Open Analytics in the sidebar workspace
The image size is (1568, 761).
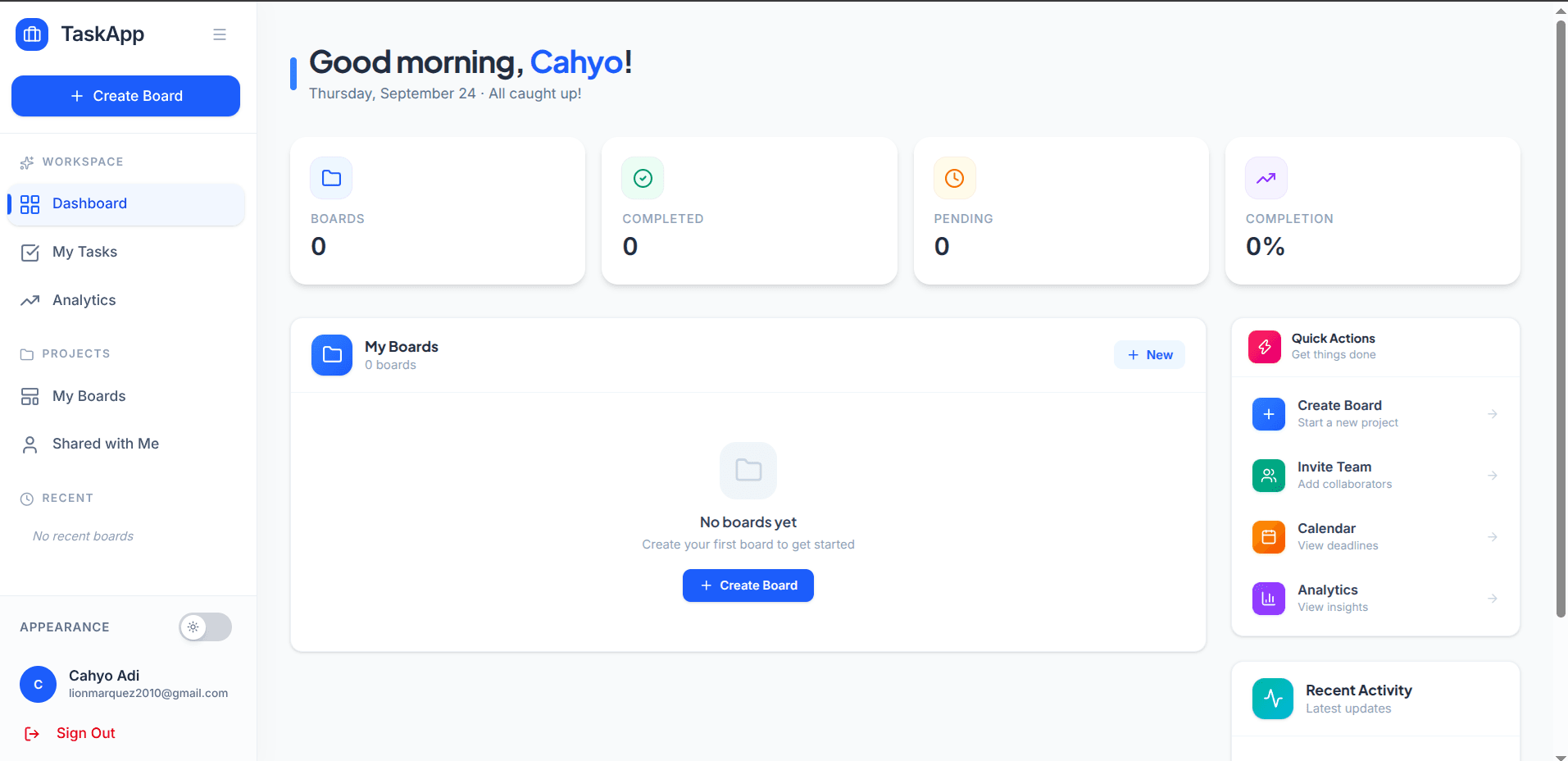pos(126,301)
